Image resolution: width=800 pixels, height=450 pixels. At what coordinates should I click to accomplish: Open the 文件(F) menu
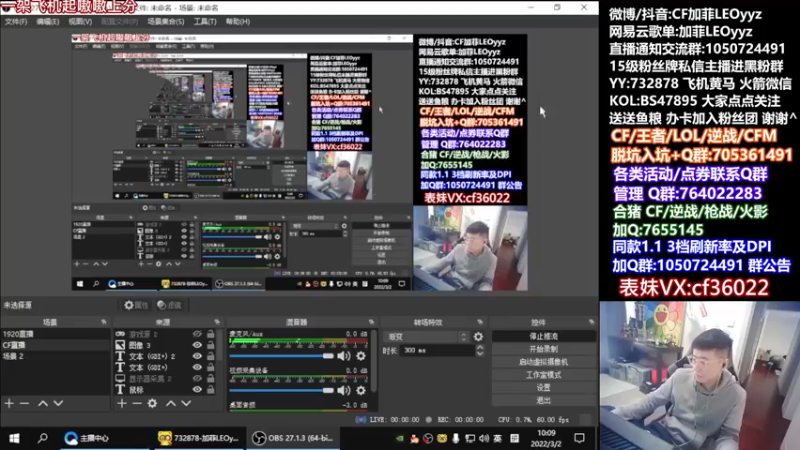pos(16,22)
